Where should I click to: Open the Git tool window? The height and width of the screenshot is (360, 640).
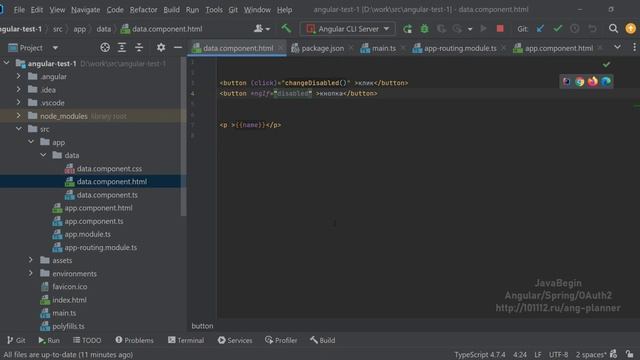(16, 340)
